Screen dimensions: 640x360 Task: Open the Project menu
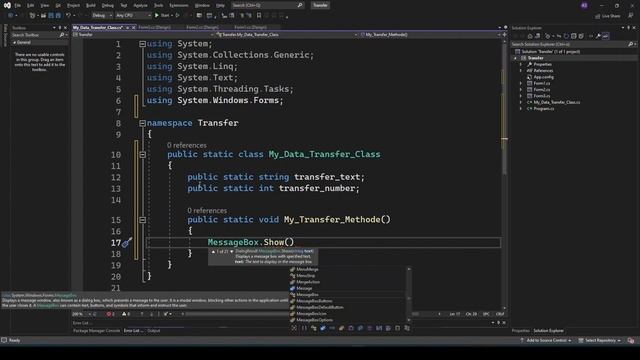click(73, 6)
